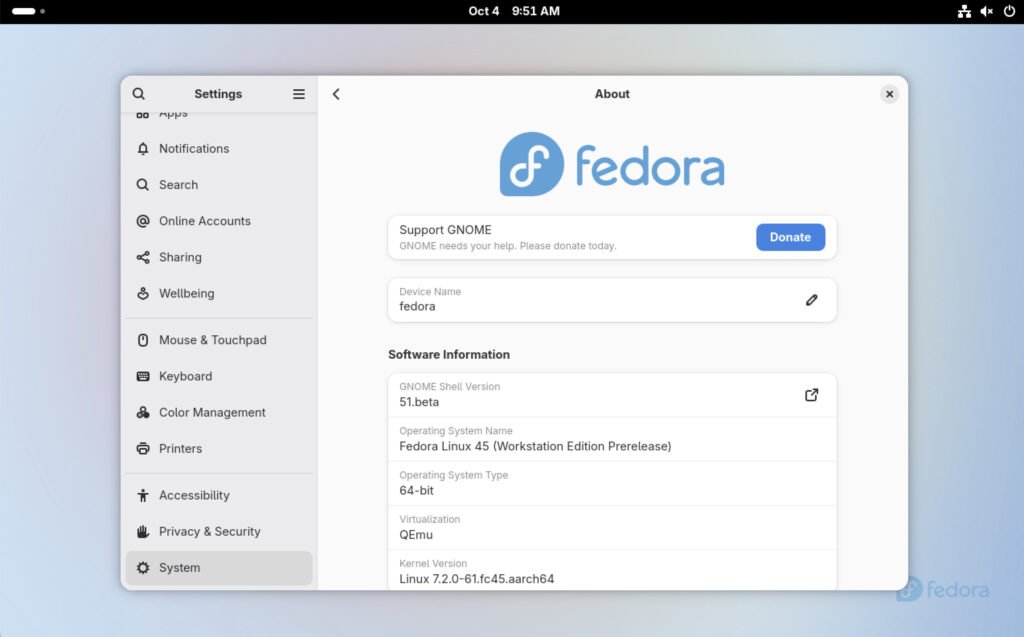Screen dimensions: 1024x637
Task: Click the Device Name row
Action: pyautogui.click(x=612, y=300)
